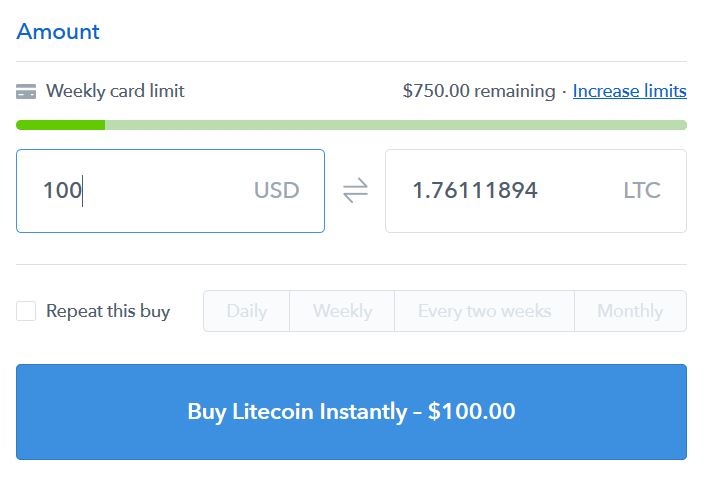This screenshot has height=481, width=707.
Task: Click the credit card icon beside Weekly card limit
Action: 26,91
